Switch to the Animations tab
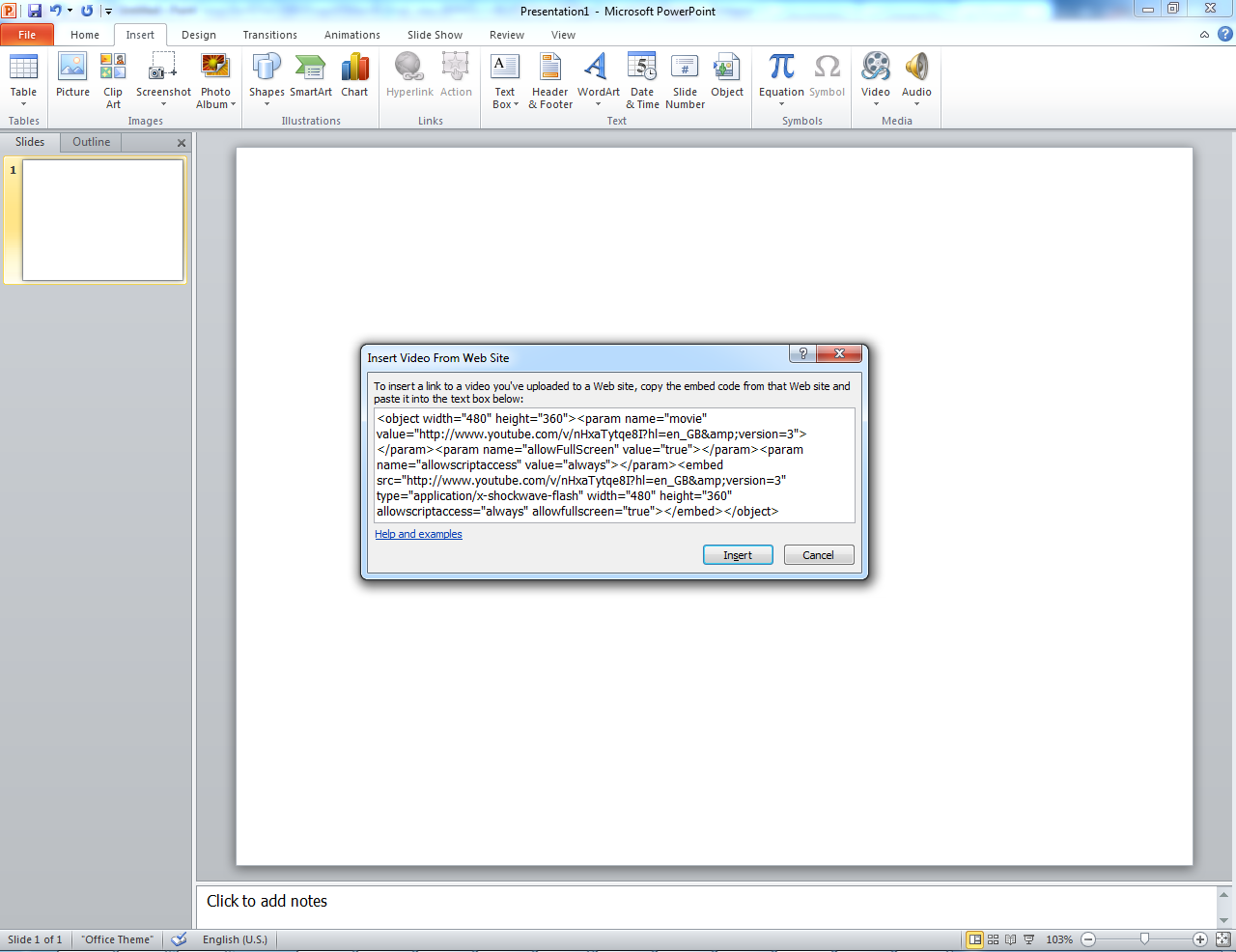Image resolution: width=1236 pixels, height=952 pixels. (x=352, y=35)
